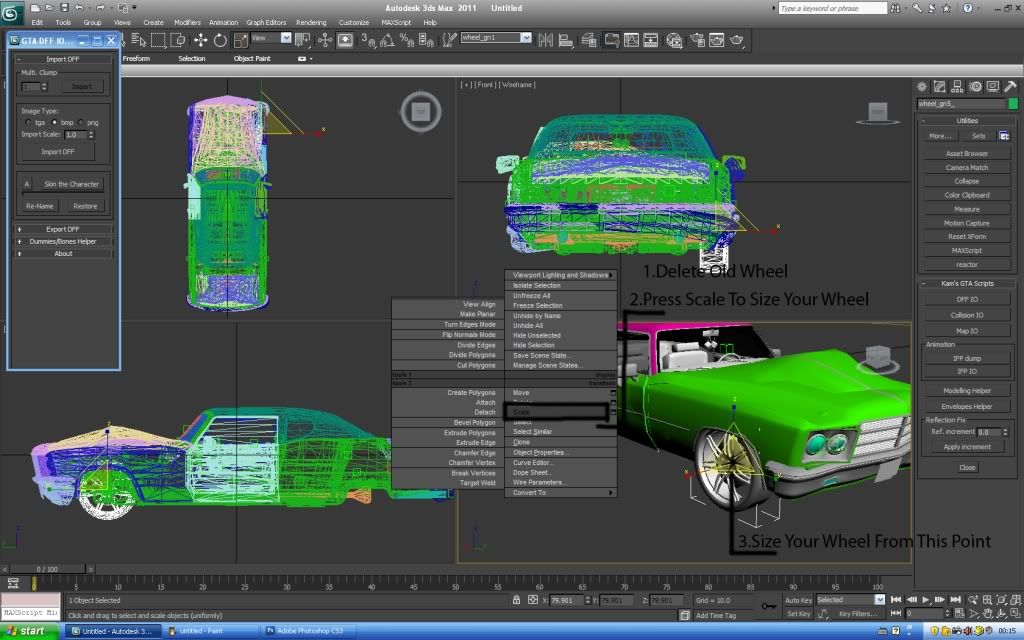
Task: Select the Rotate tool in main toolbar
Action: (x=220, y=40)
